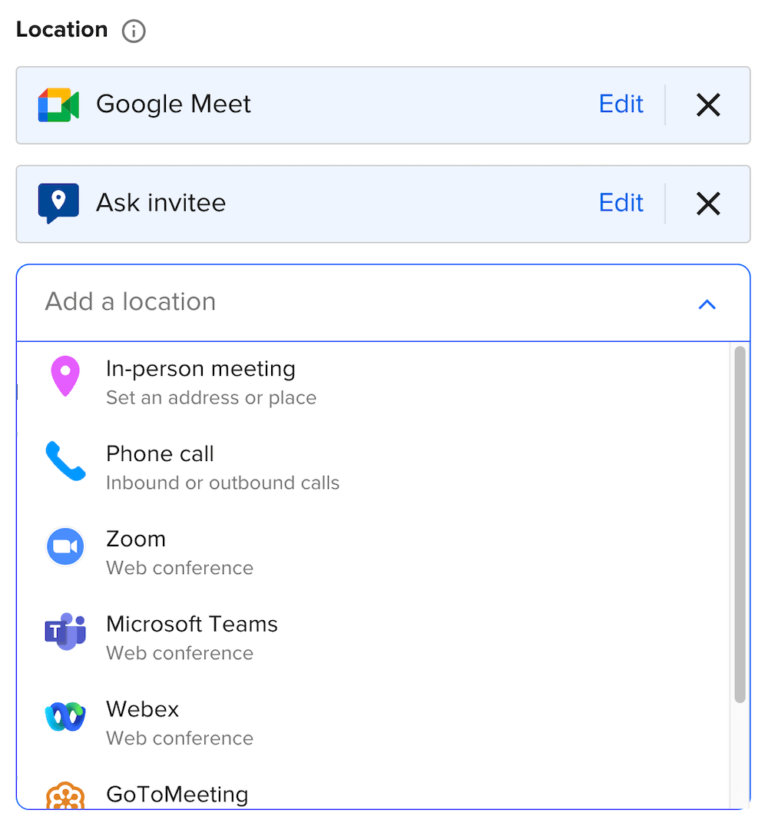Click the location list scrollbar

(x=740, y=524)
